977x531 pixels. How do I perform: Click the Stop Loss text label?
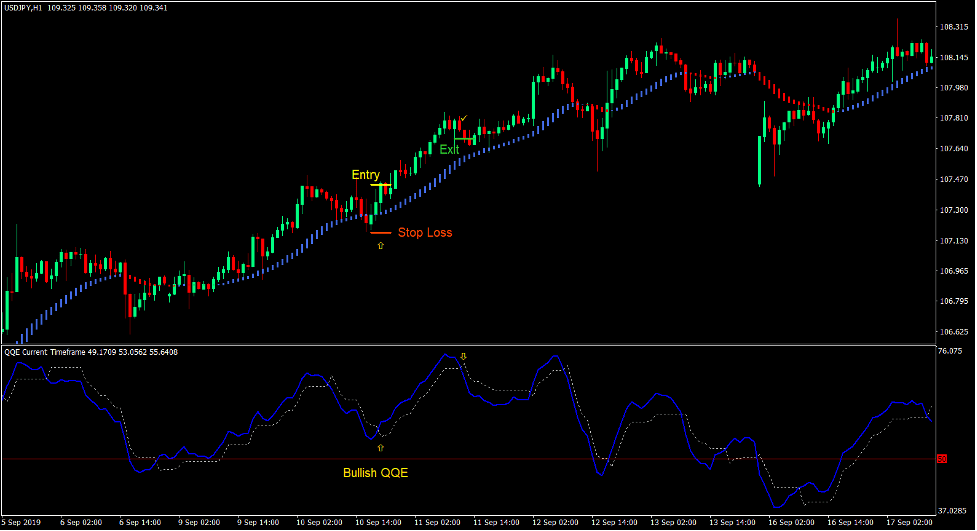(x=425, y=233)
